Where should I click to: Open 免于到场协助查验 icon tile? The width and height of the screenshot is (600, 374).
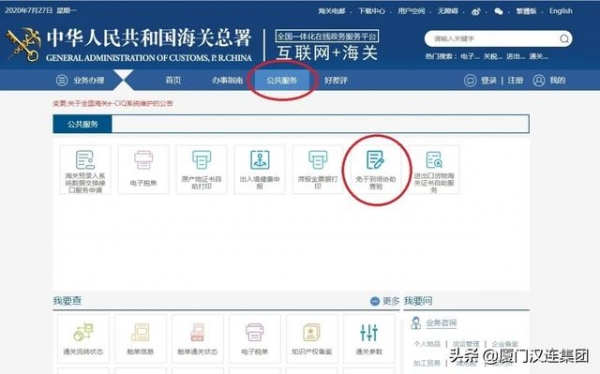point(375,160)
